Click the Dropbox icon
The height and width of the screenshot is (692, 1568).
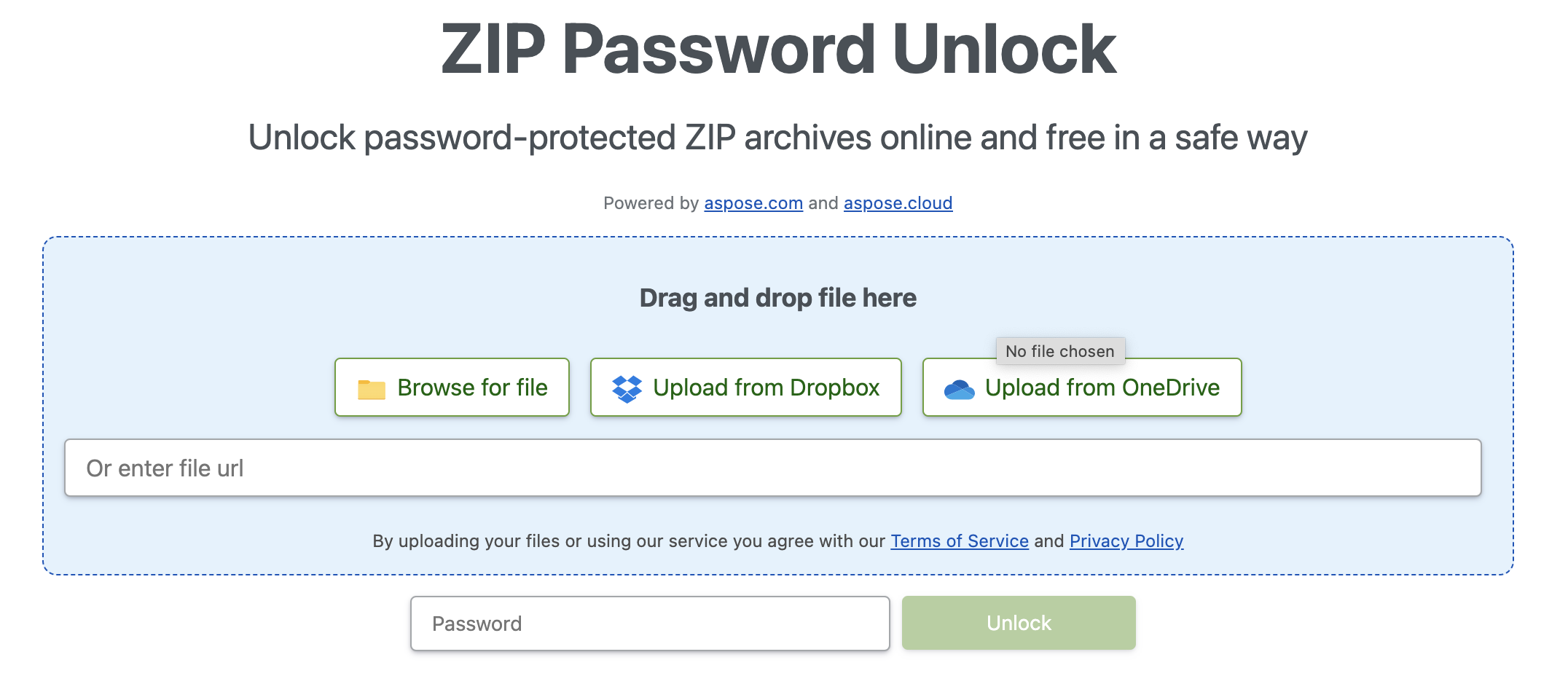click(628, 386)
